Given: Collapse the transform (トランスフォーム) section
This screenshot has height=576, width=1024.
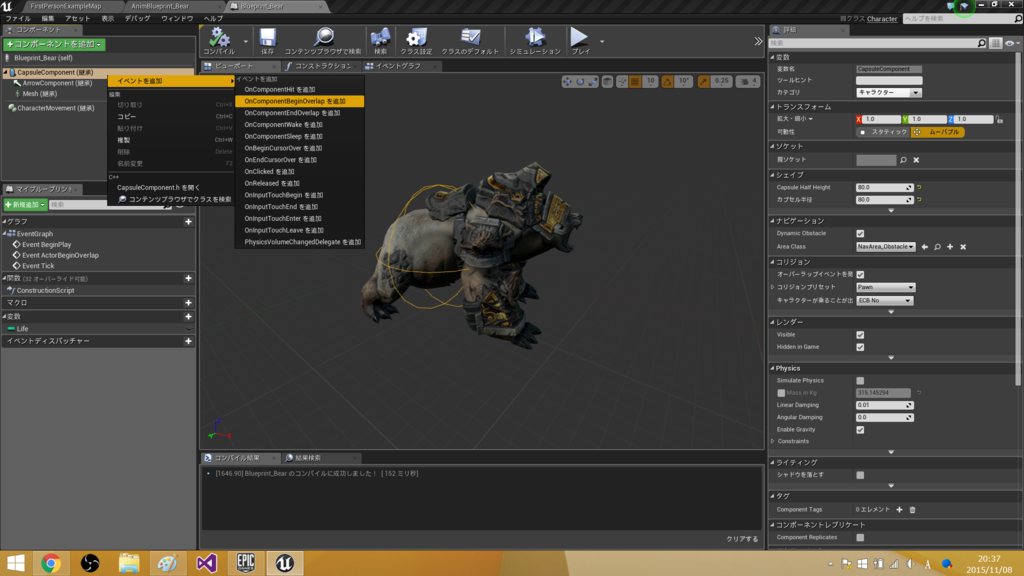Looking at the screenshot, I should click(x=773, y=106).
